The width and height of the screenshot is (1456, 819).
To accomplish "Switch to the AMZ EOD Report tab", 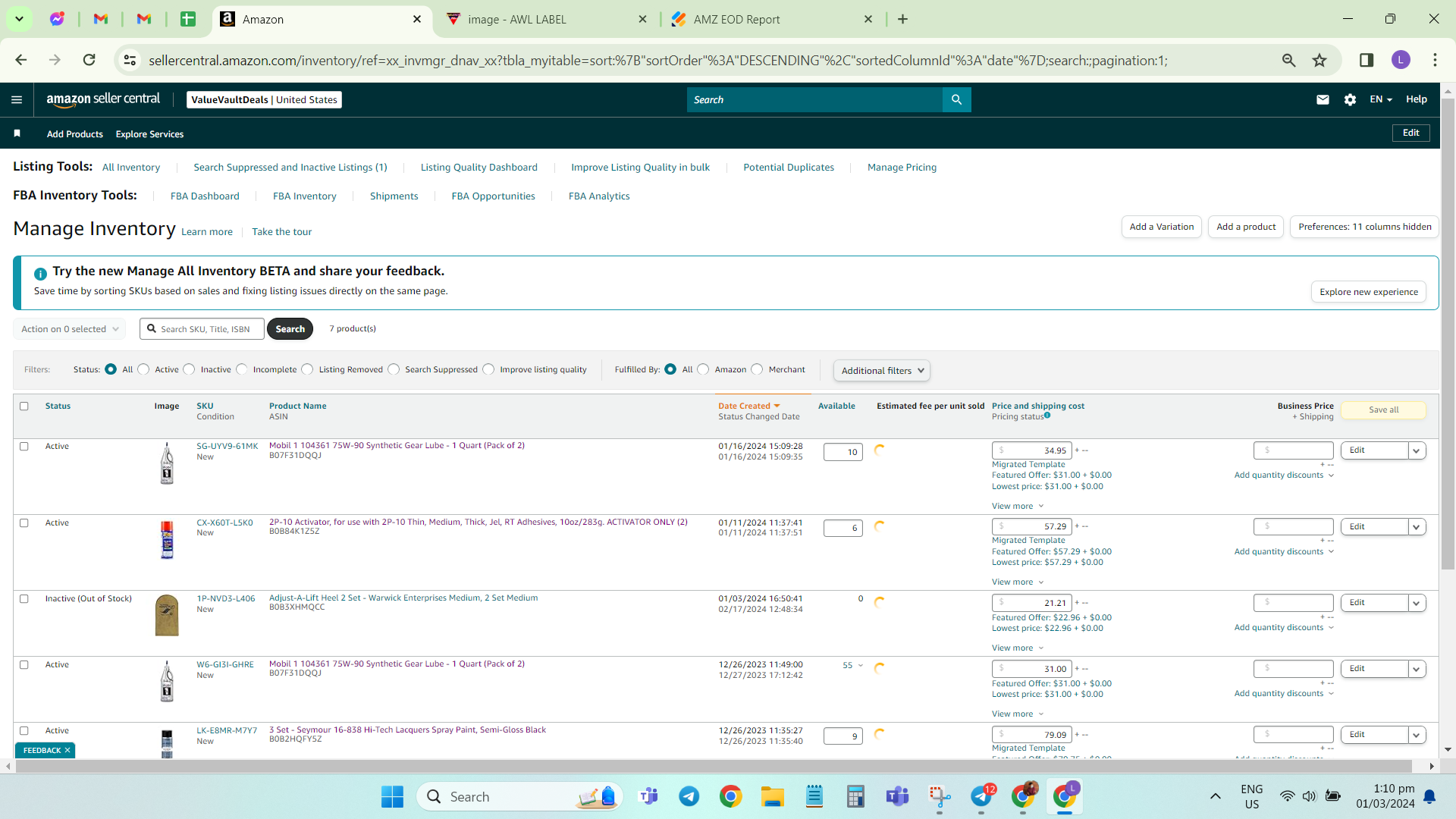I will (x=772, y=19).
